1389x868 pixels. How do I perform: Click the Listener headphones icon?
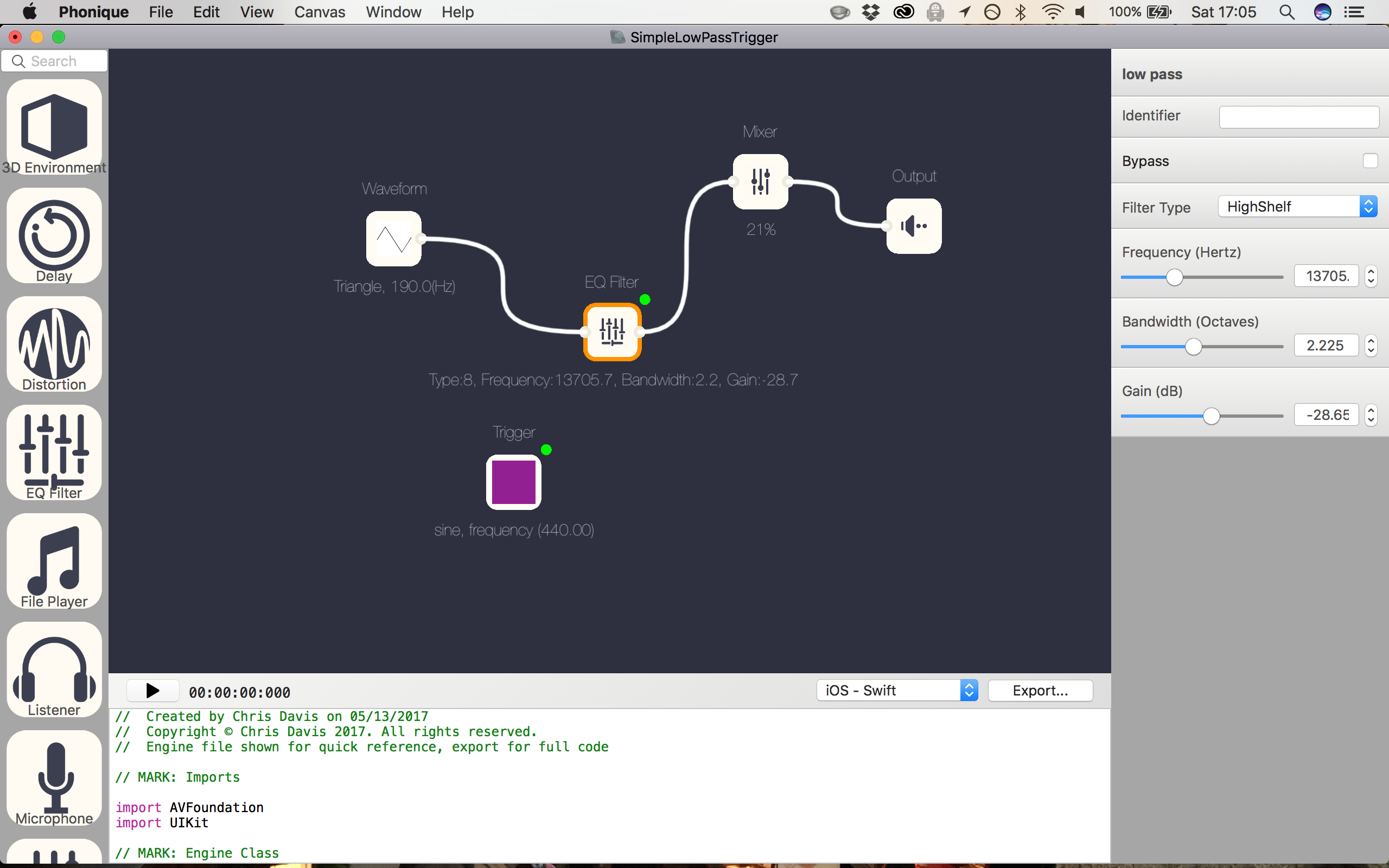click(54, 669)
